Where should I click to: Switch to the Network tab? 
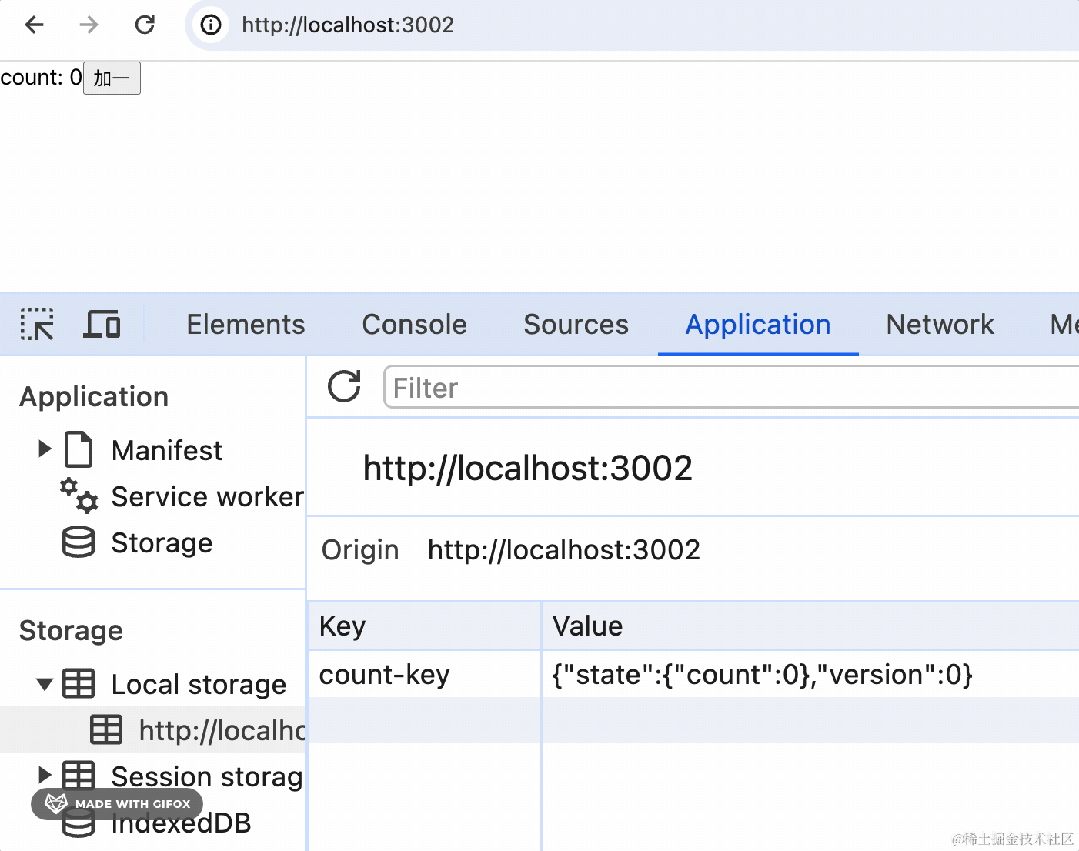939,324
